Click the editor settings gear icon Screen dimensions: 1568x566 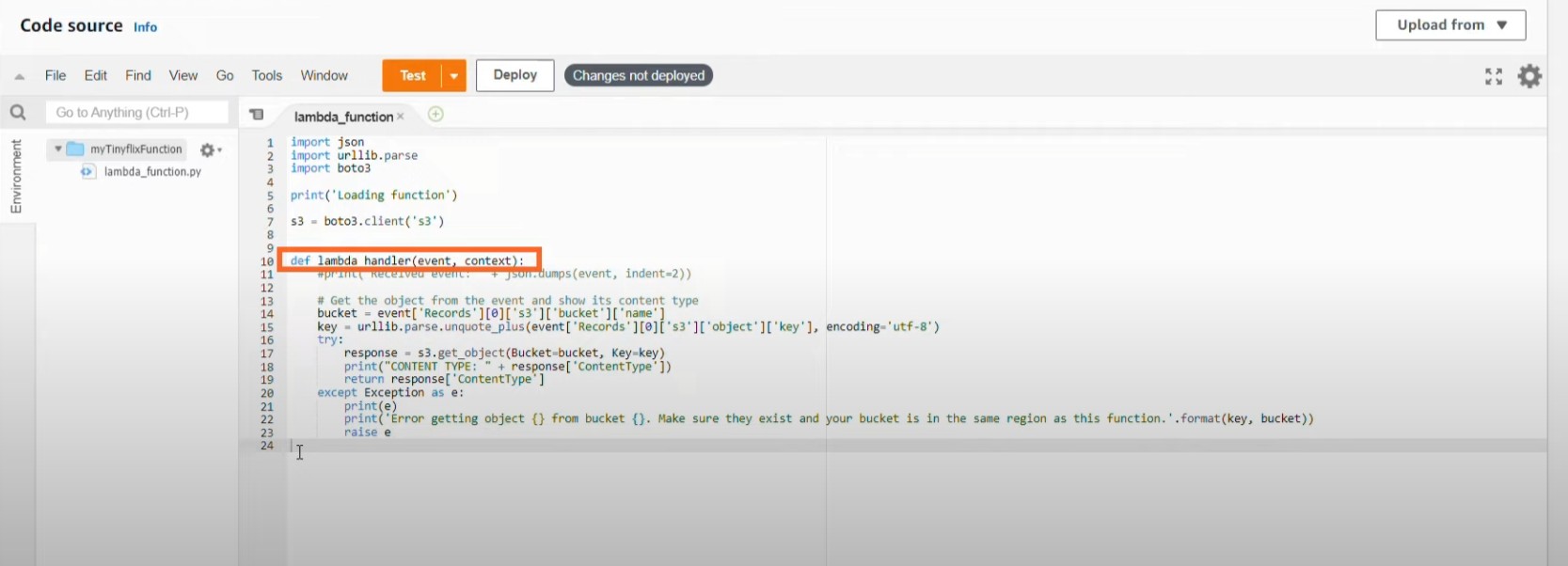(1530, 76)
